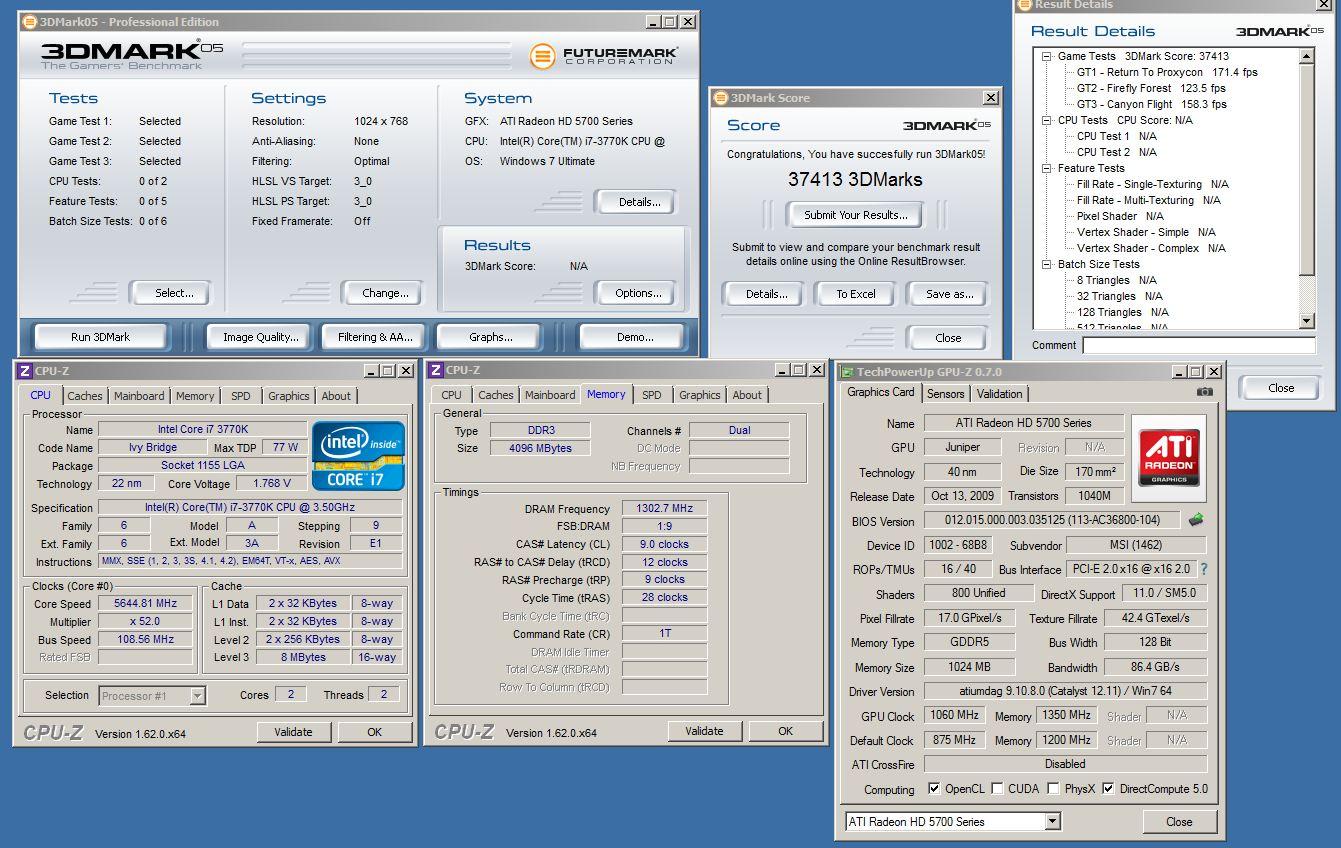Open the ATI Radeon HD 5700 Series dropdown

pos(1052,822)
